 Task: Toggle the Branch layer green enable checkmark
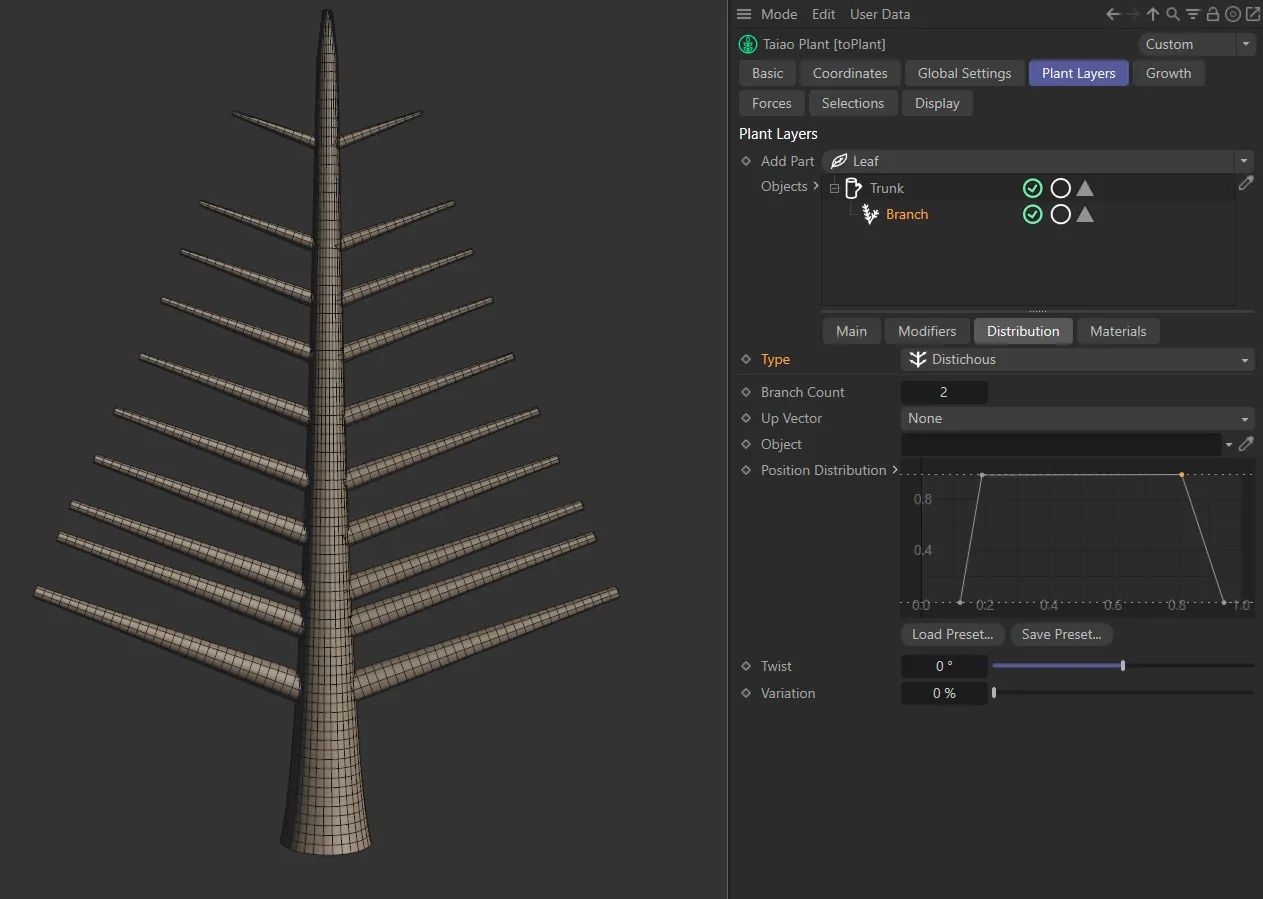point(1032,214)
